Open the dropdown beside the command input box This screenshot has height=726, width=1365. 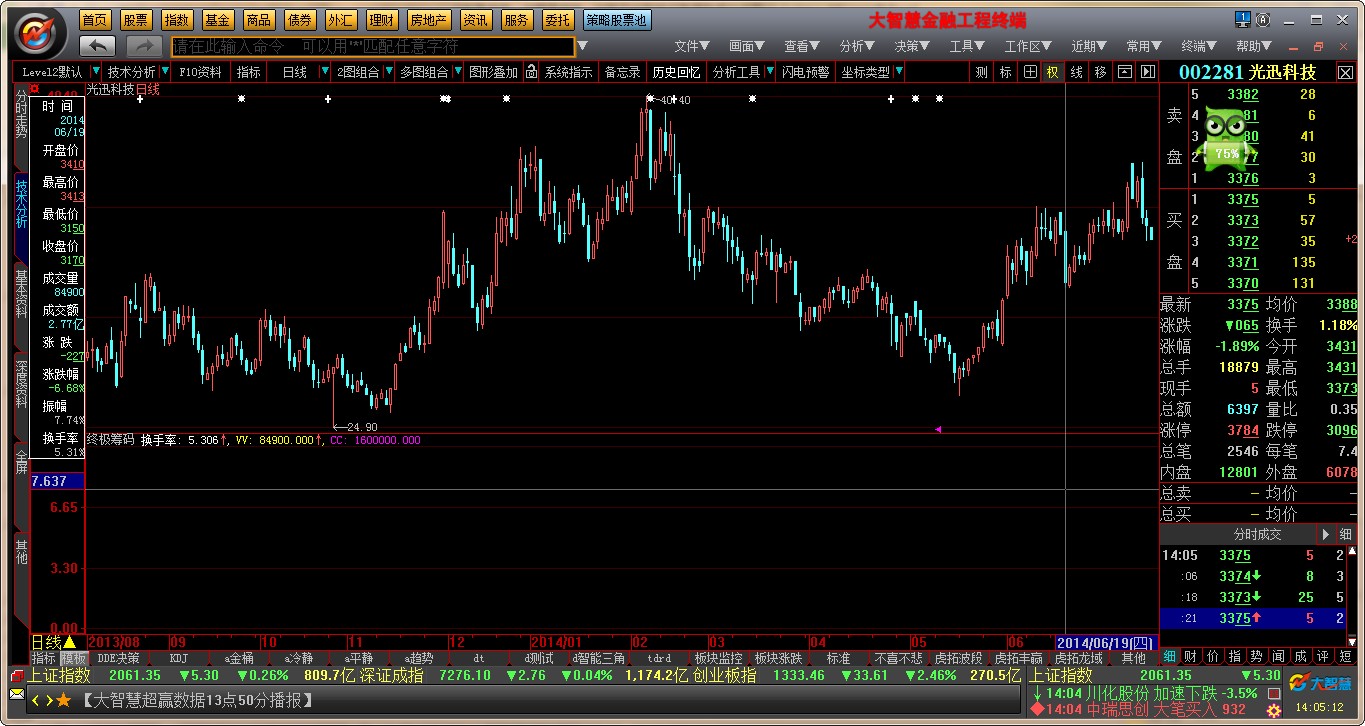pos(583,46)
